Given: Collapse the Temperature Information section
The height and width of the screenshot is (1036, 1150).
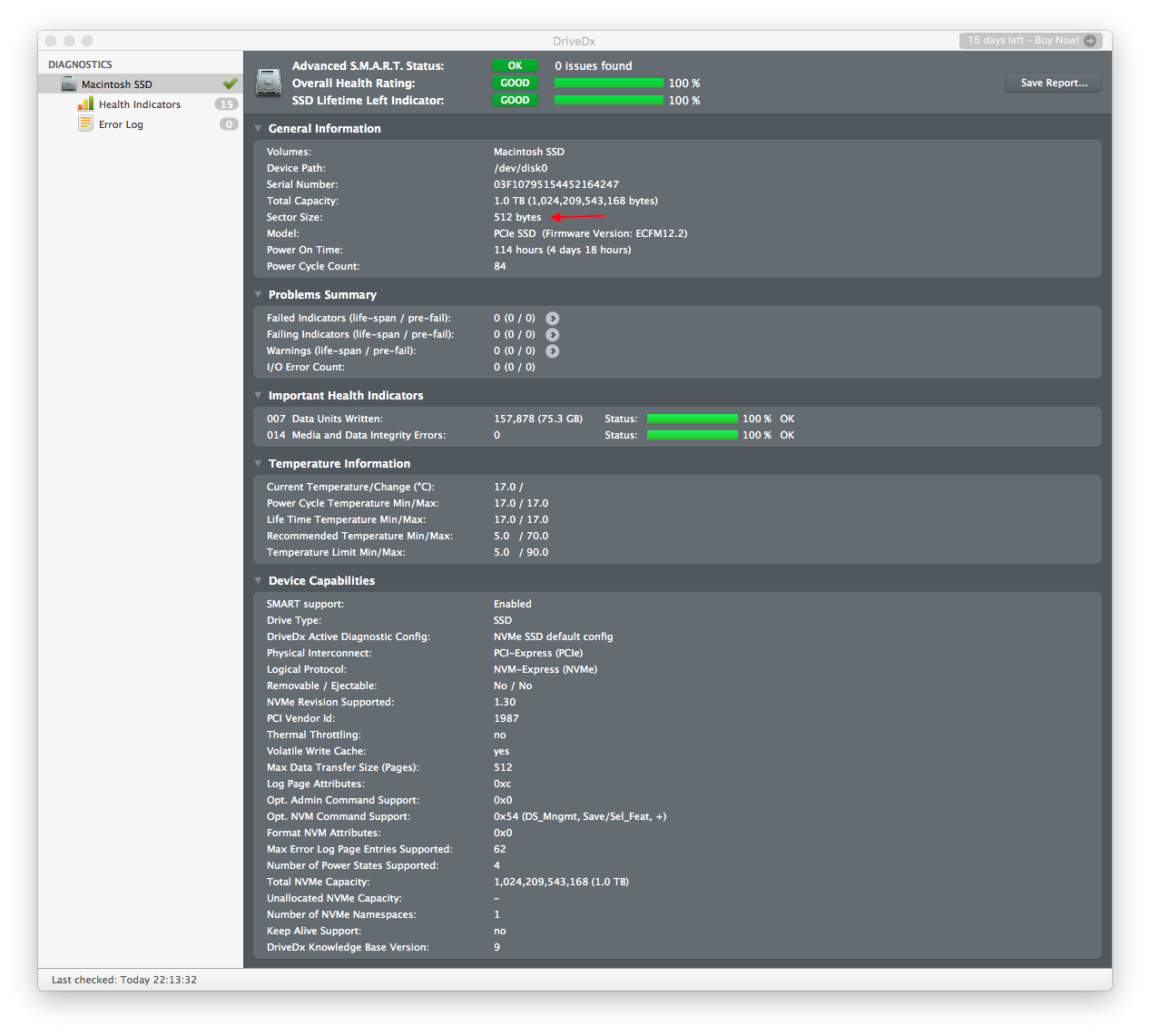Looking at the screenshot, I should tap(258, 464).
